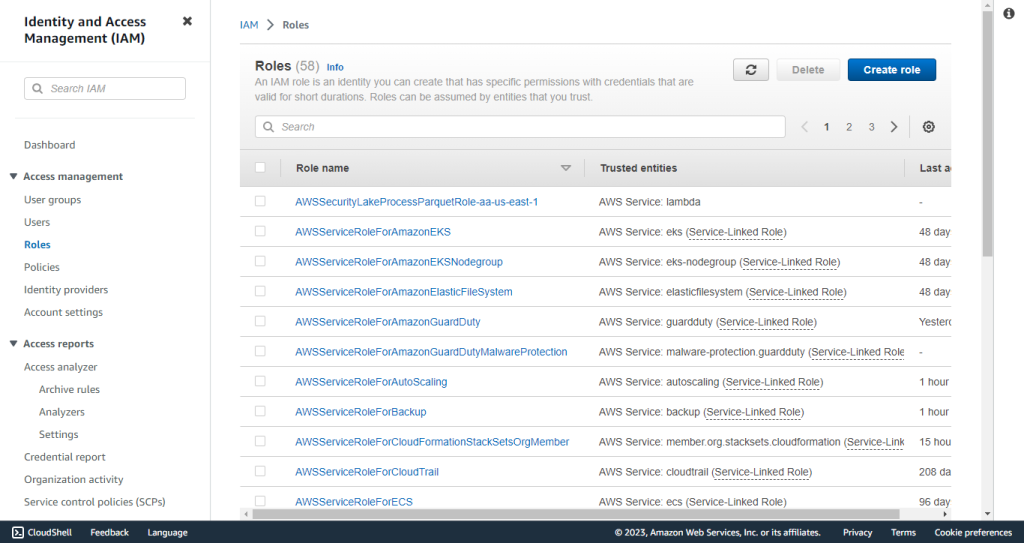Open AWSServiceRoleForAmazonGuardDuty role link
The width and height of the screenshot is (1024, 543).
pos(388,322)
